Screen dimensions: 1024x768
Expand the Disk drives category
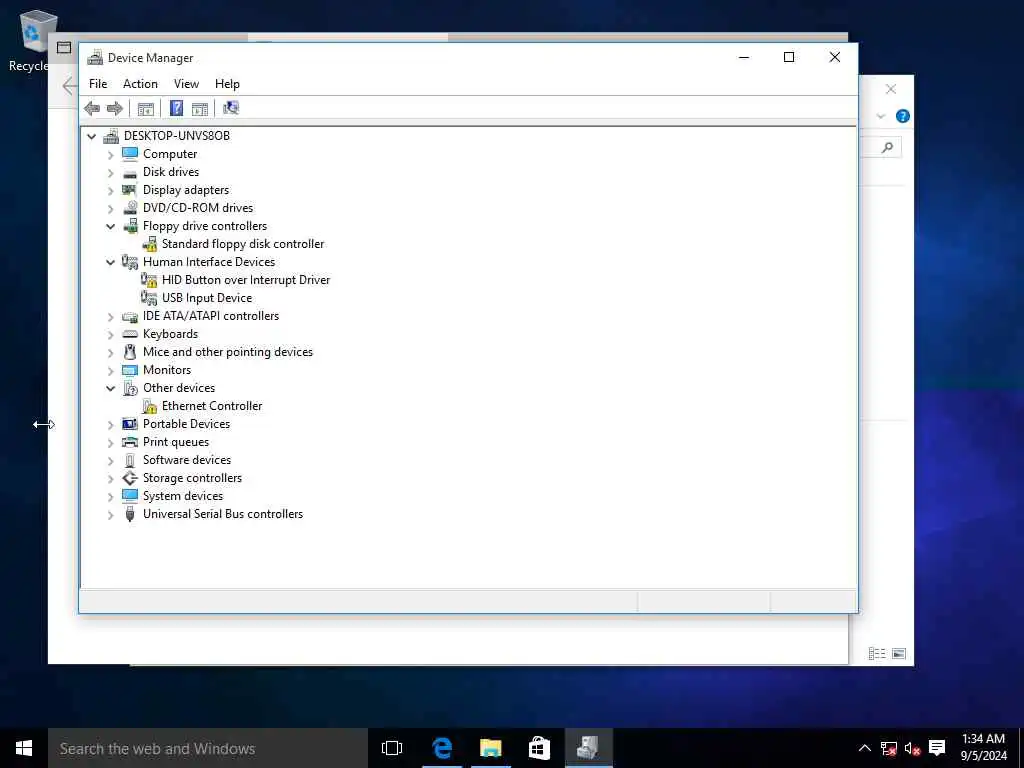coord(110,172)
